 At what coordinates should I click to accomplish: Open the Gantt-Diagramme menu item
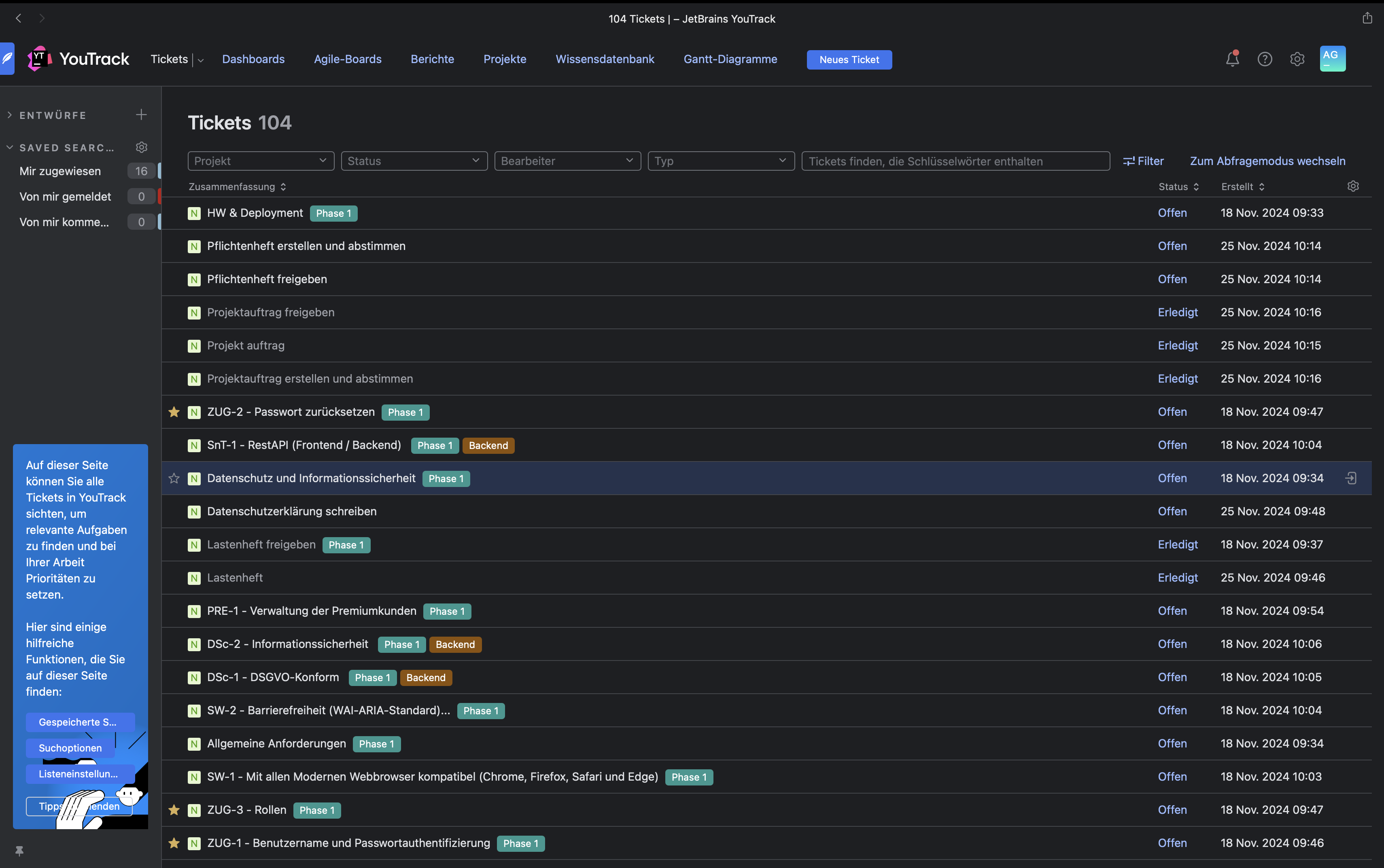click(730, 59)
